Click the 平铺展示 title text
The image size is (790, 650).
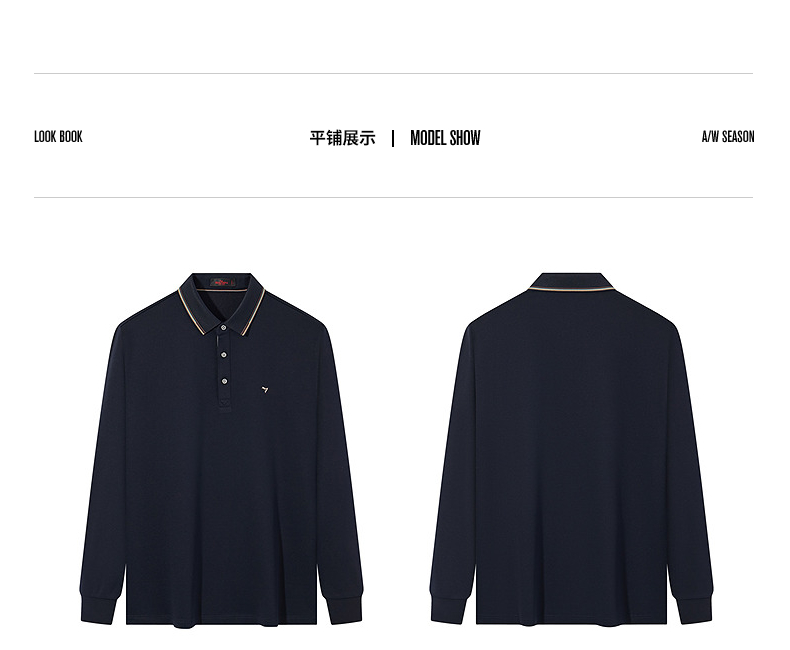(343, 138)
